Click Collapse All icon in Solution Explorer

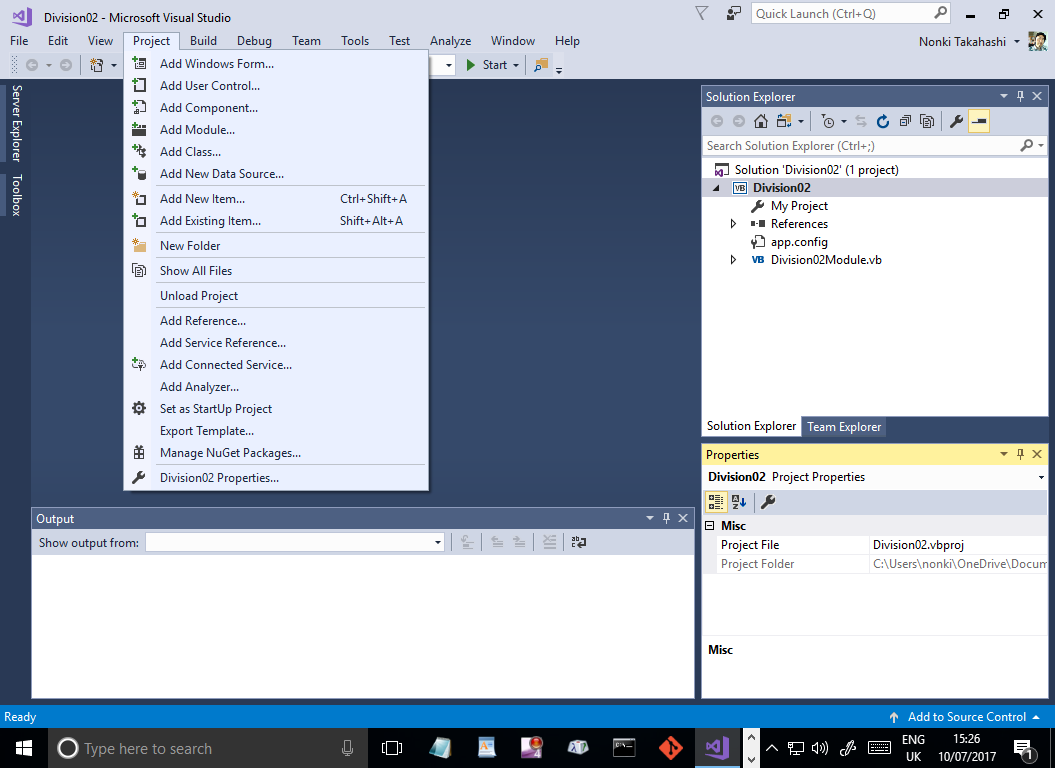click(x=905, y=121)
